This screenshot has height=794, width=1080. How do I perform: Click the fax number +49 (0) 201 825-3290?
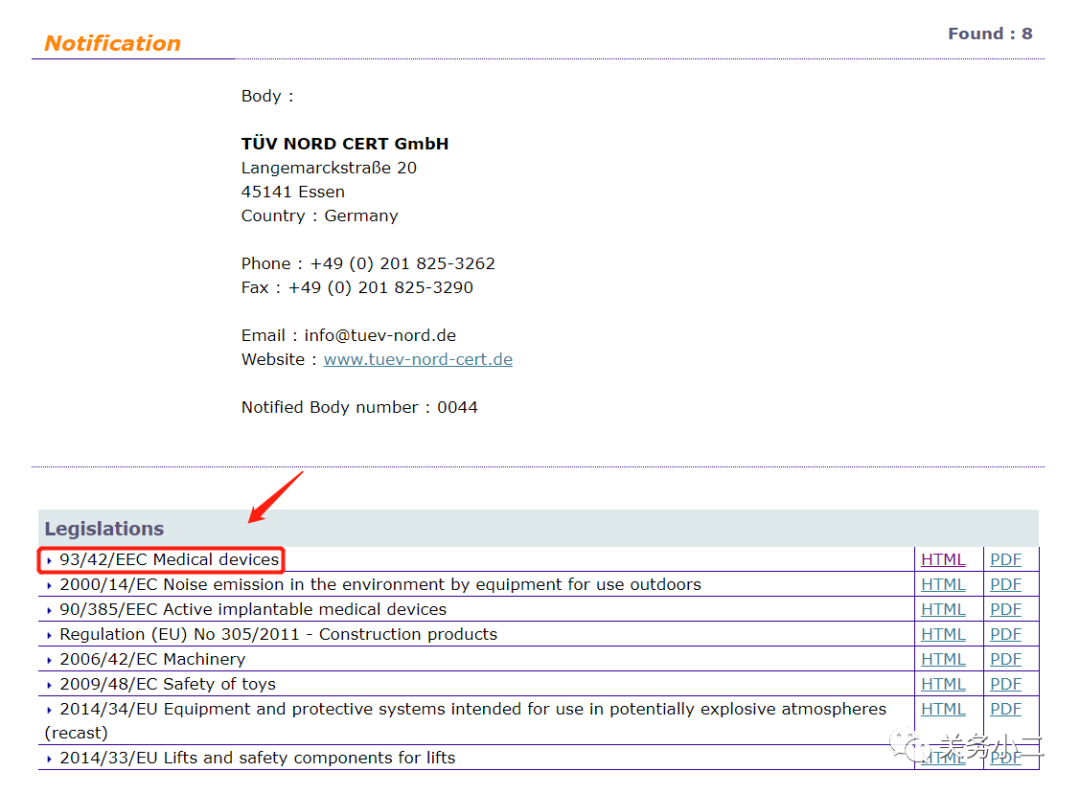(380, 288)
